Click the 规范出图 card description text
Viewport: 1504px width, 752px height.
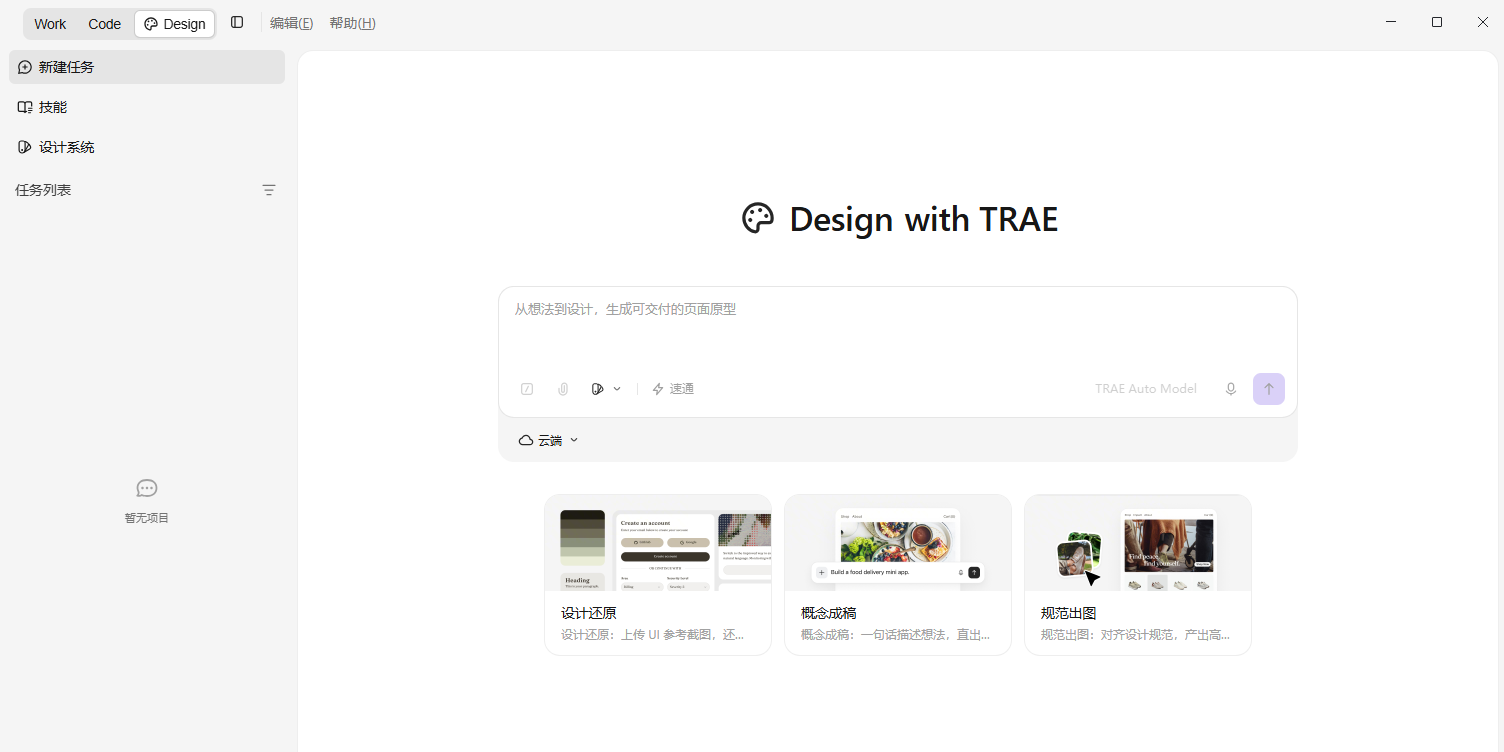coord(1135,635)
